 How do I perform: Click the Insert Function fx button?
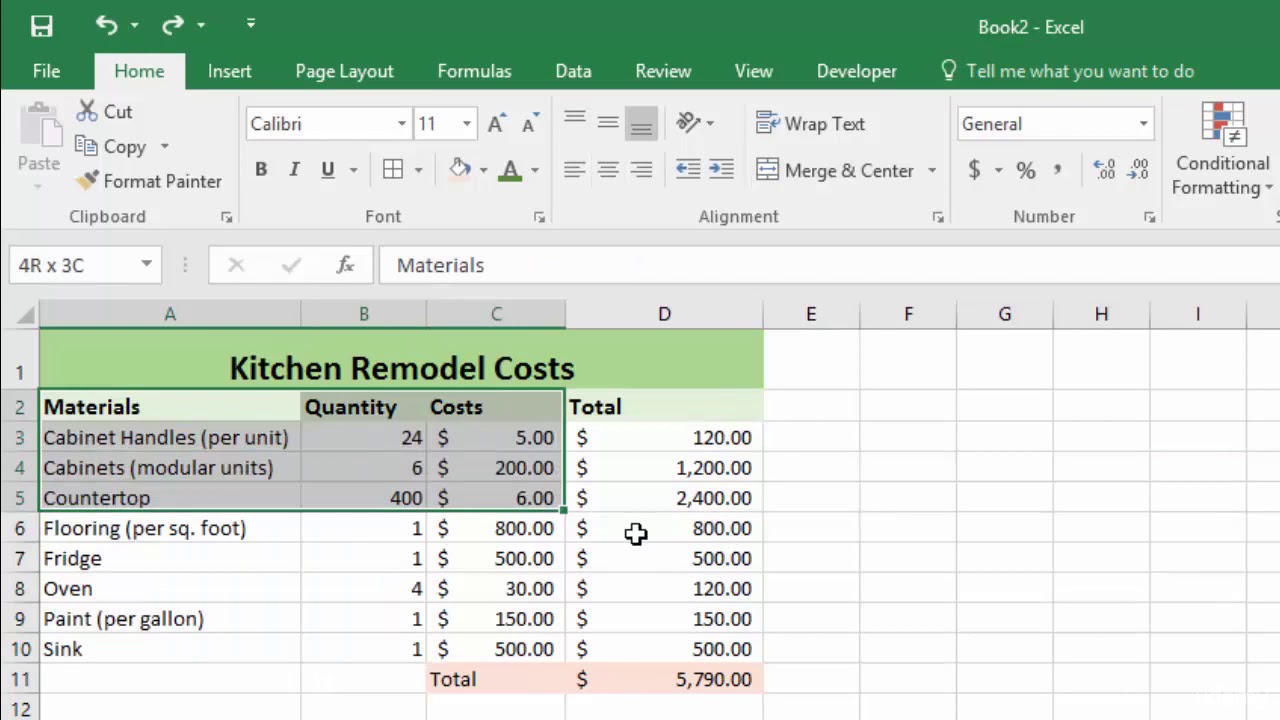(x=345, y=265)
